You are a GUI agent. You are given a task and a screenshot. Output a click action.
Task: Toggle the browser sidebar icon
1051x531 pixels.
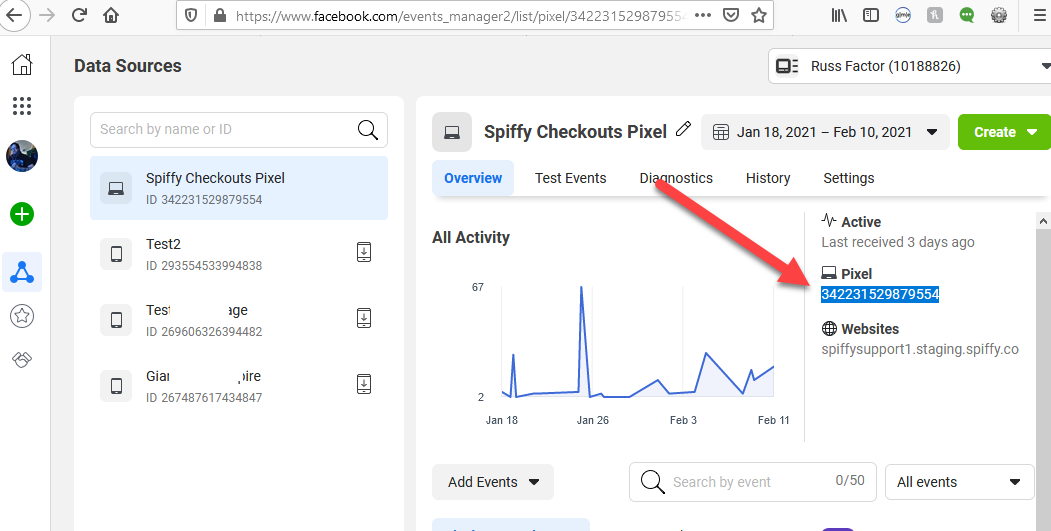(x=871, y=15)
